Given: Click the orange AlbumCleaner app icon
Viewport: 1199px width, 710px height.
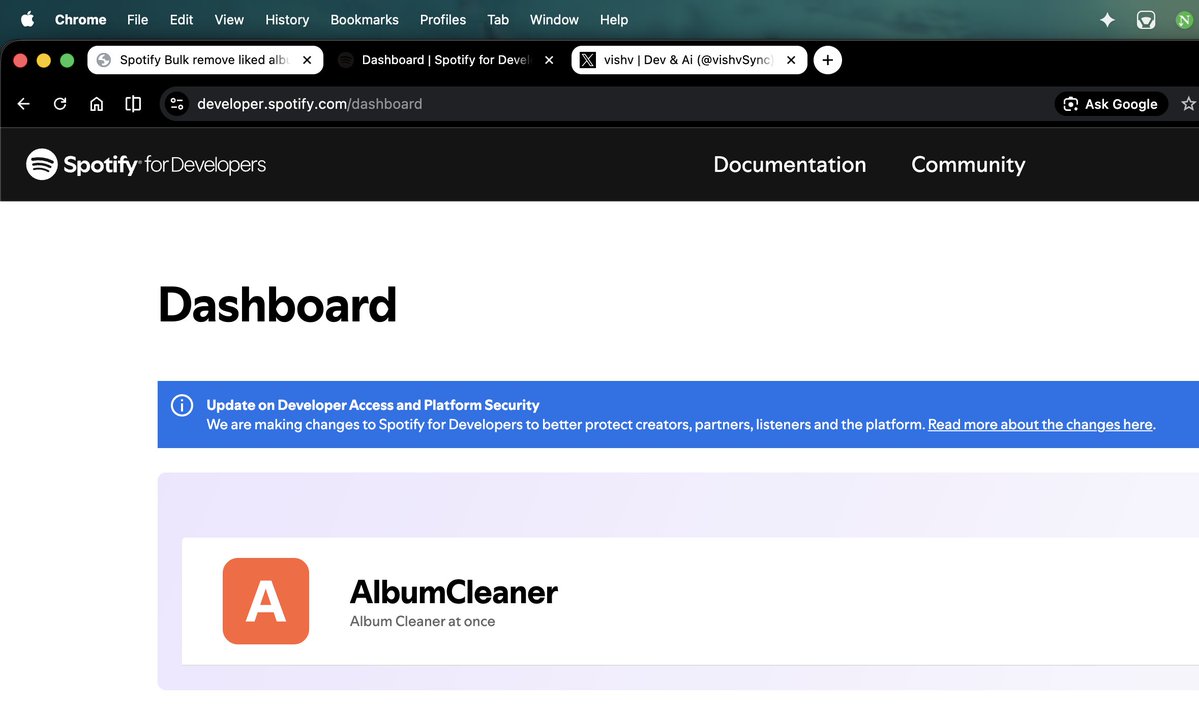Looking at the screenshot, I should click(265, 601).
